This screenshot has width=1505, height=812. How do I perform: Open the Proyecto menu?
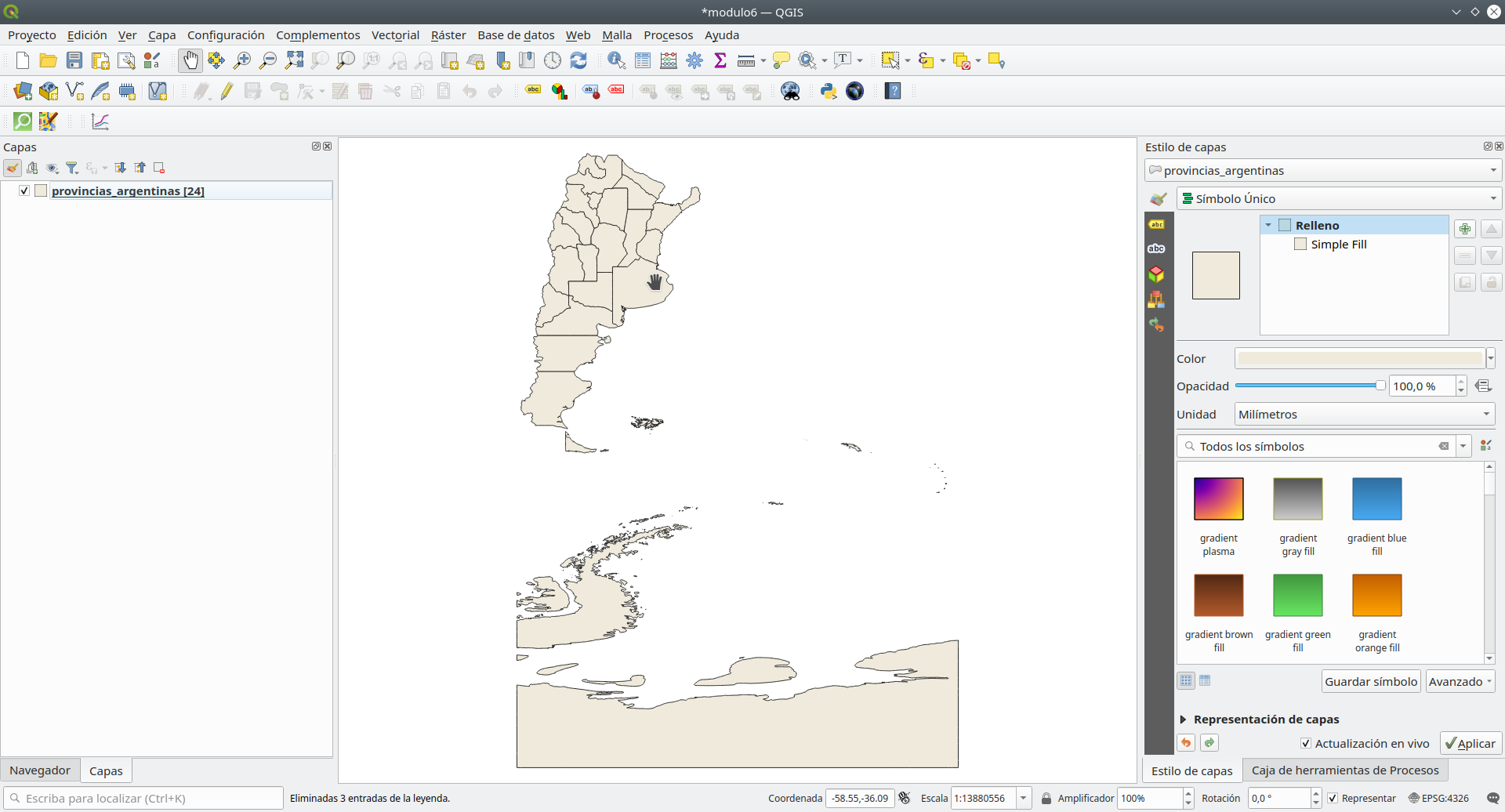pyautogui.click(x=32, y=35)
